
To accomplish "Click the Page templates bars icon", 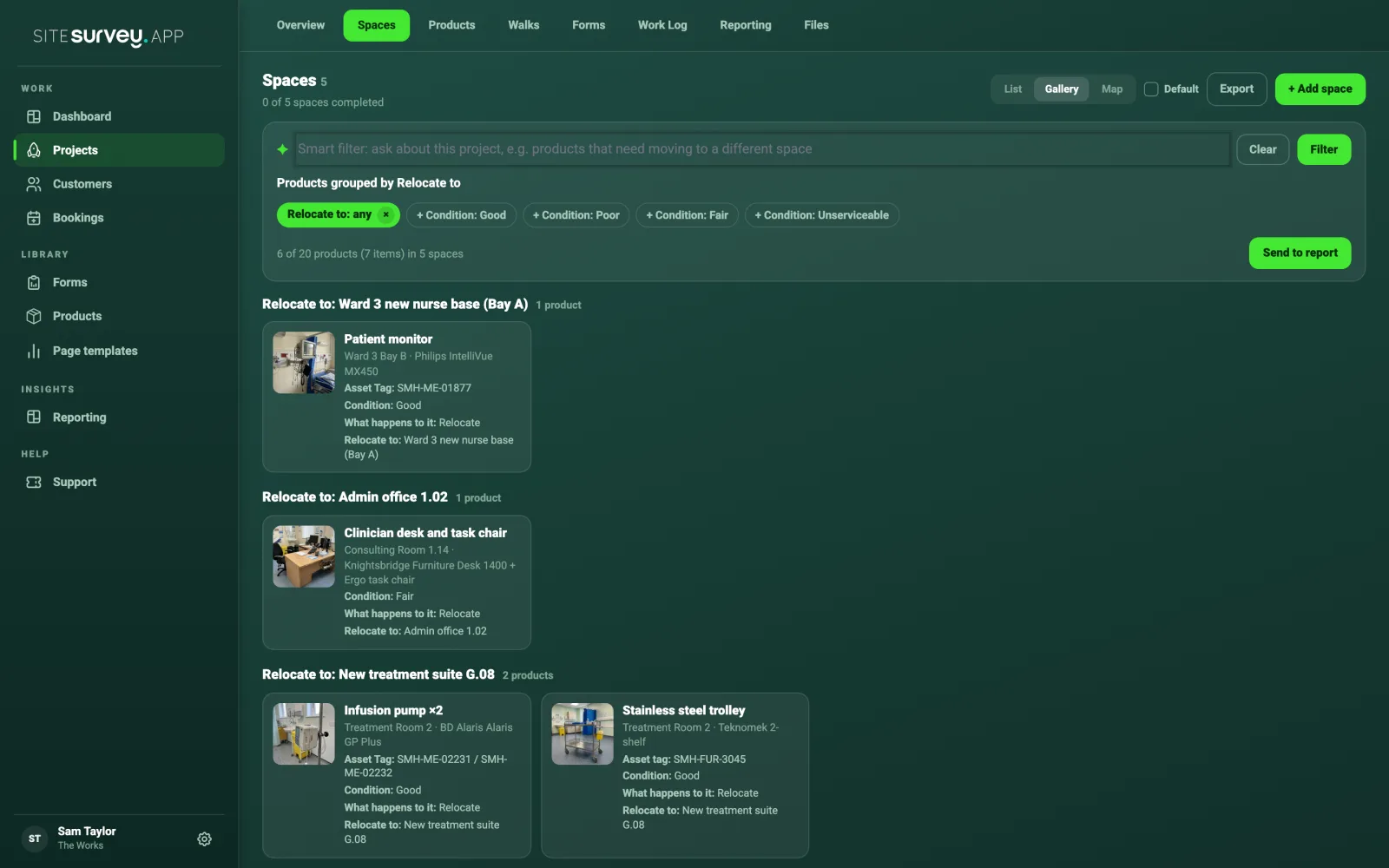I will click(34, 351).
